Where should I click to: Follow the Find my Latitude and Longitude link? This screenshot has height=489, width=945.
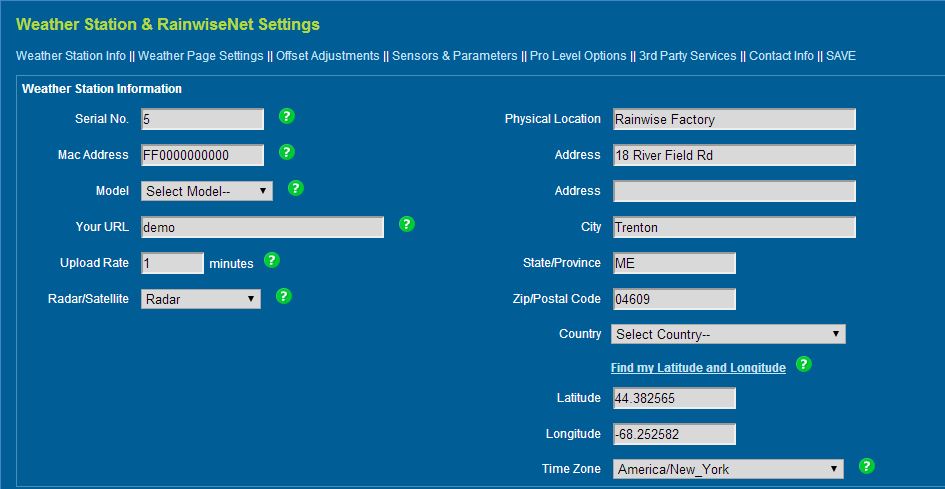coord(698,368)
